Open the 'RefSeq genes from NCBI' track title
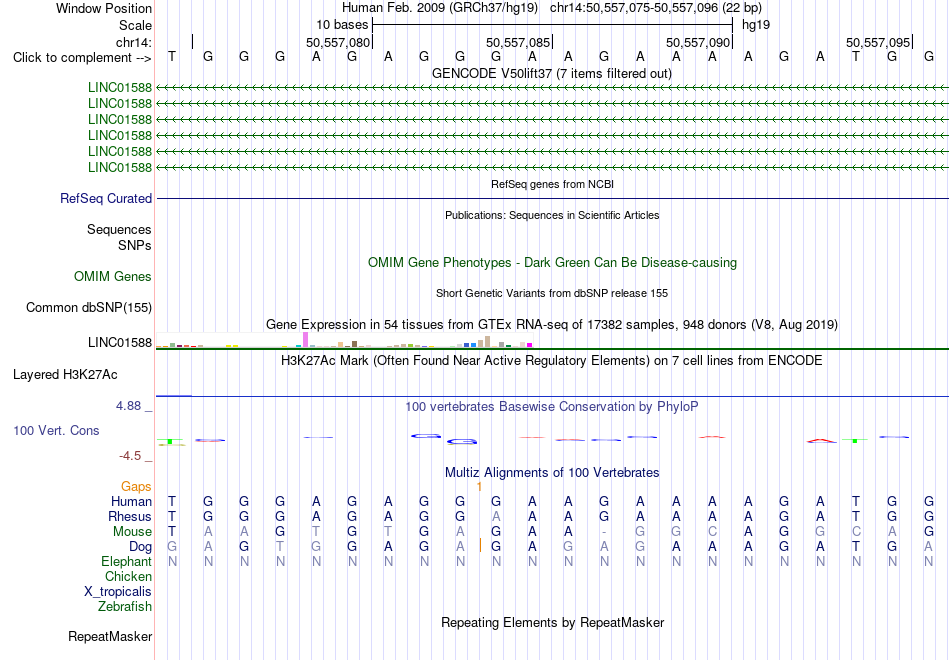 click(552, 184)
